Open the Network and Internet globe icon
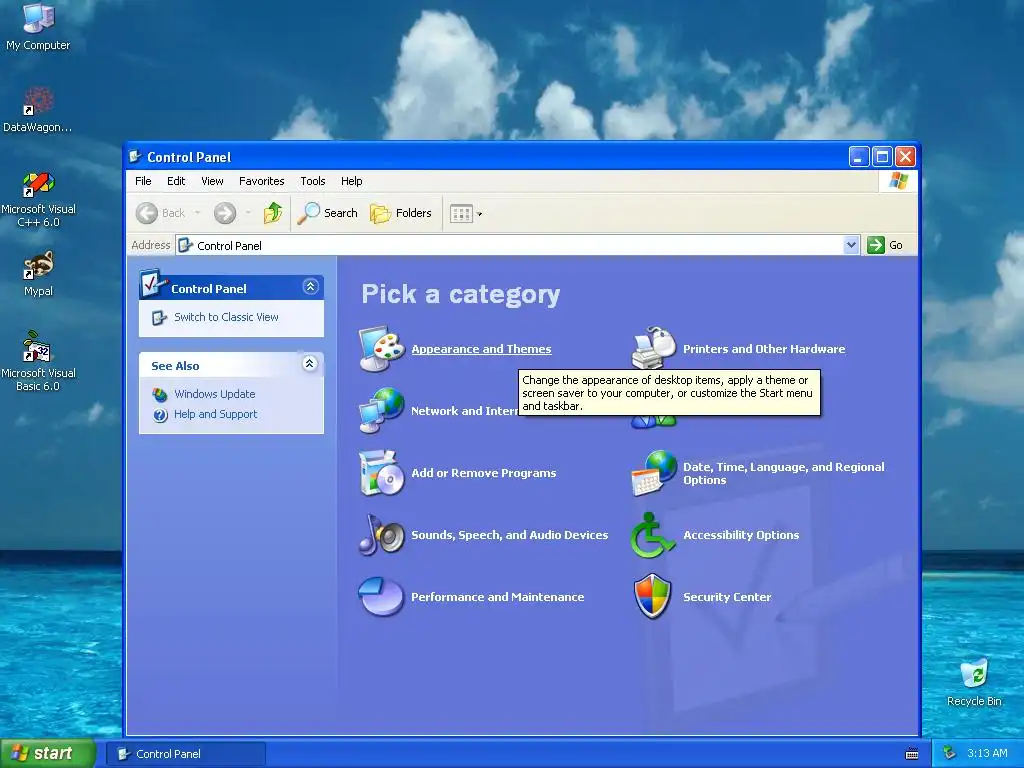Viewport: 1024px width, 768px height. point(381,410)
